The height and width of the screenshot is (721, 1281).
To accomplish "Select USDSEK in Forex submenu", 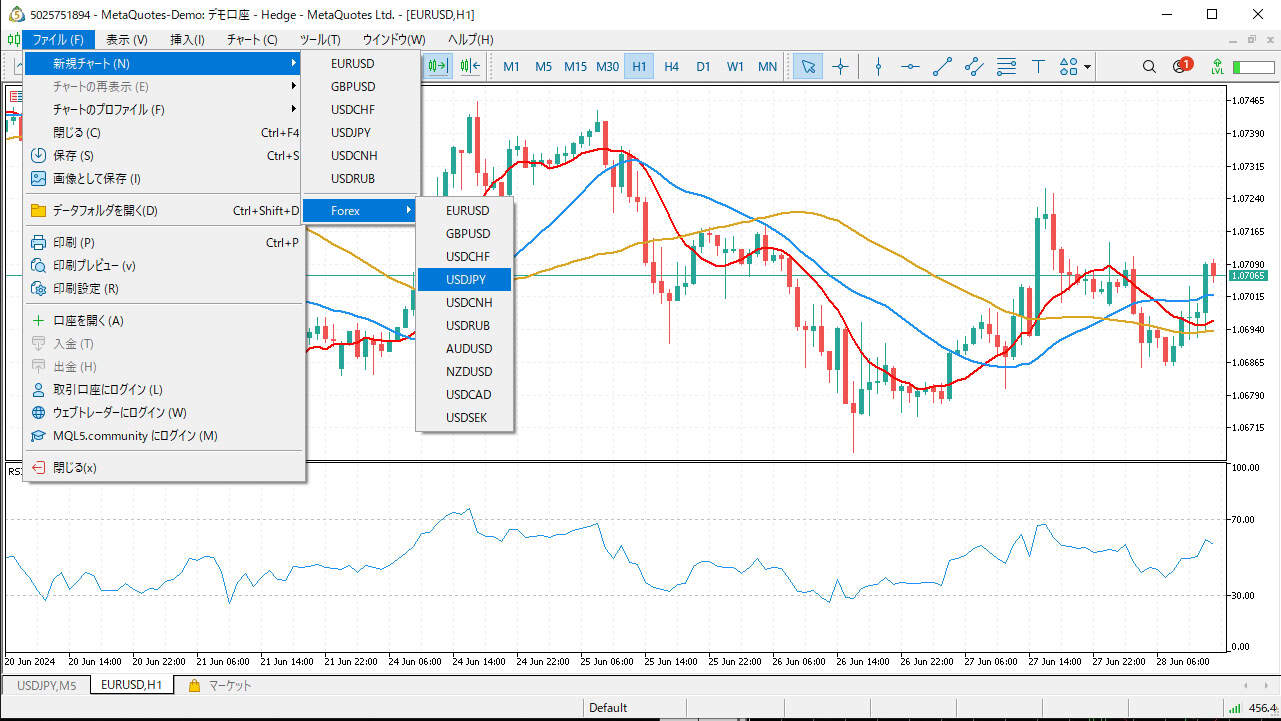I will (x=465, y=417).
